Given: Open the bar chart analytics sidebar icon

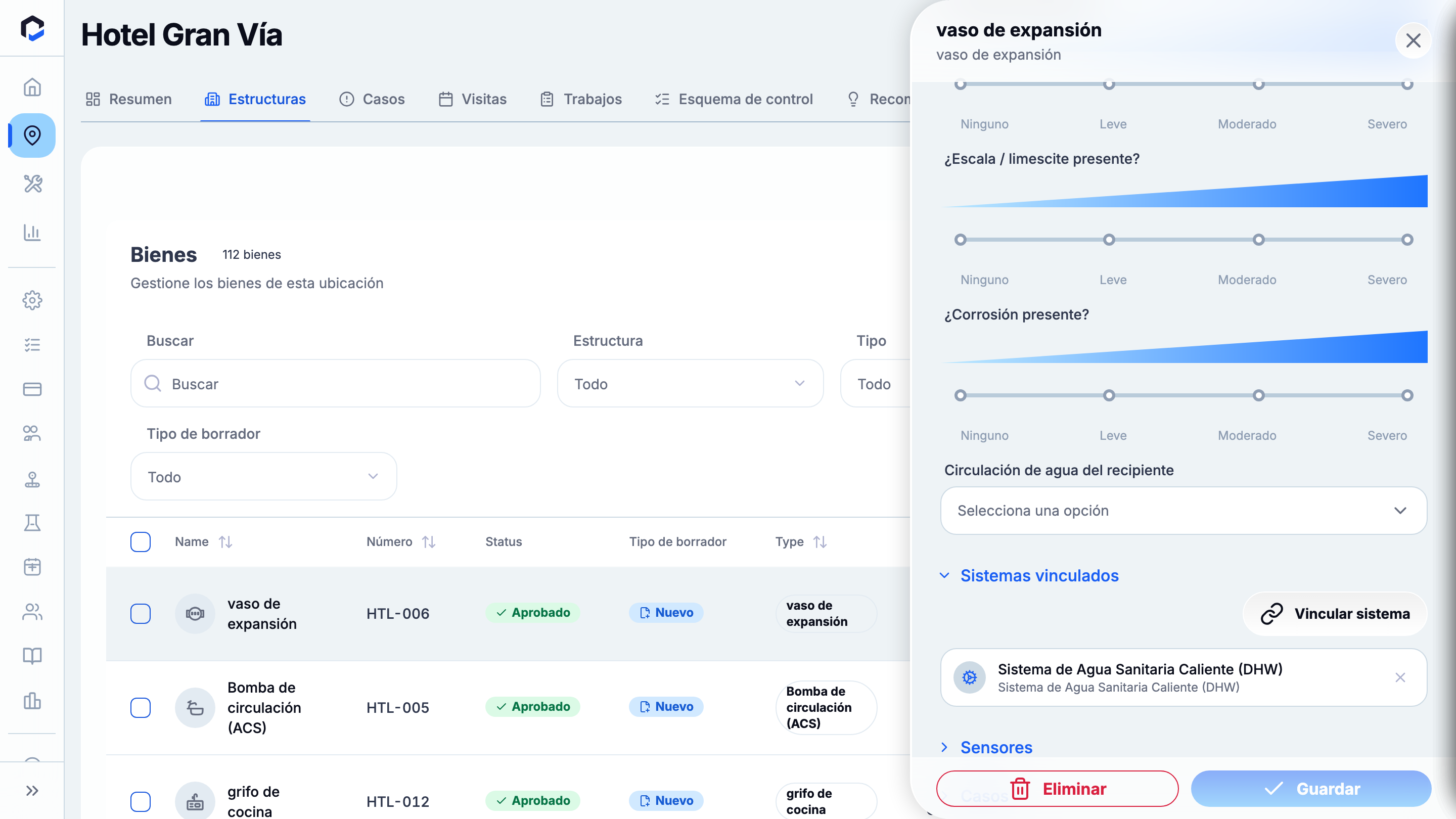Looking at the screenshot, I should (32, 233).
